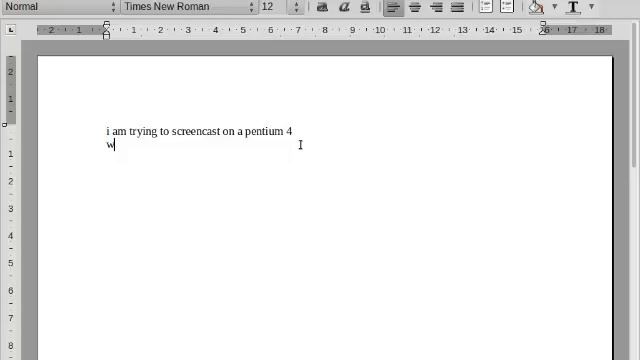Screen dimensions: 640x360
Task: Open the Times New Roman font dropdown
Action: (x=189, y=7)
